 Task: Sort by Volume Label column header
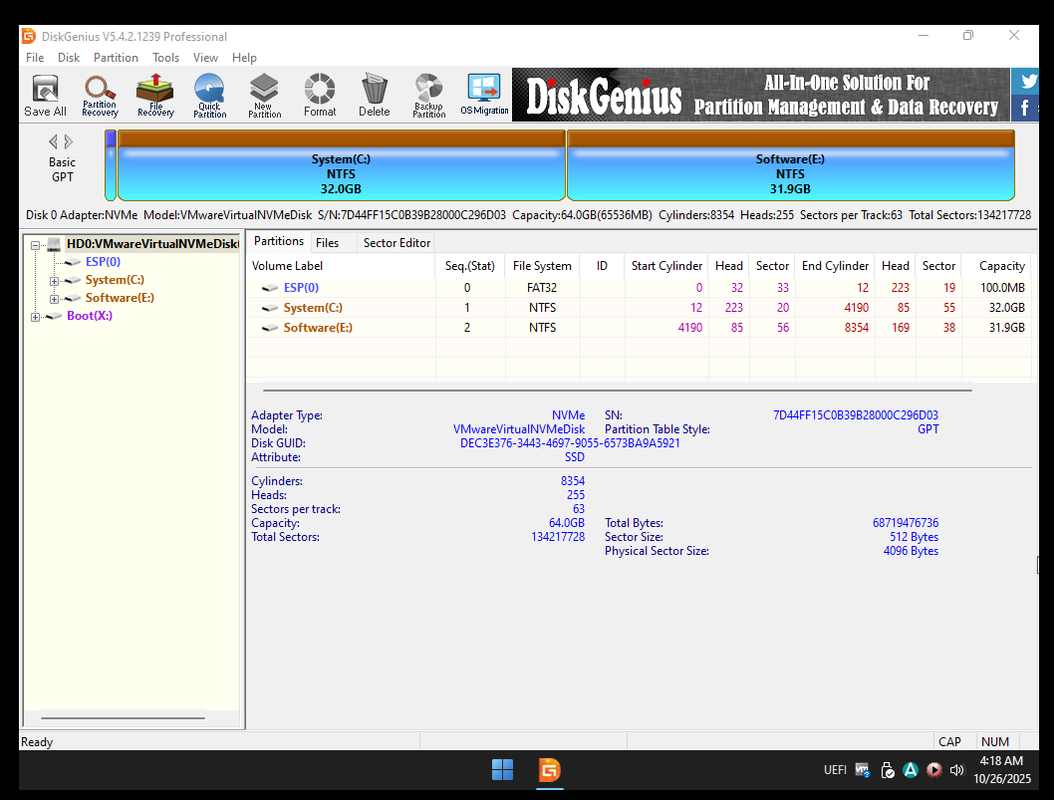[341, 266]
